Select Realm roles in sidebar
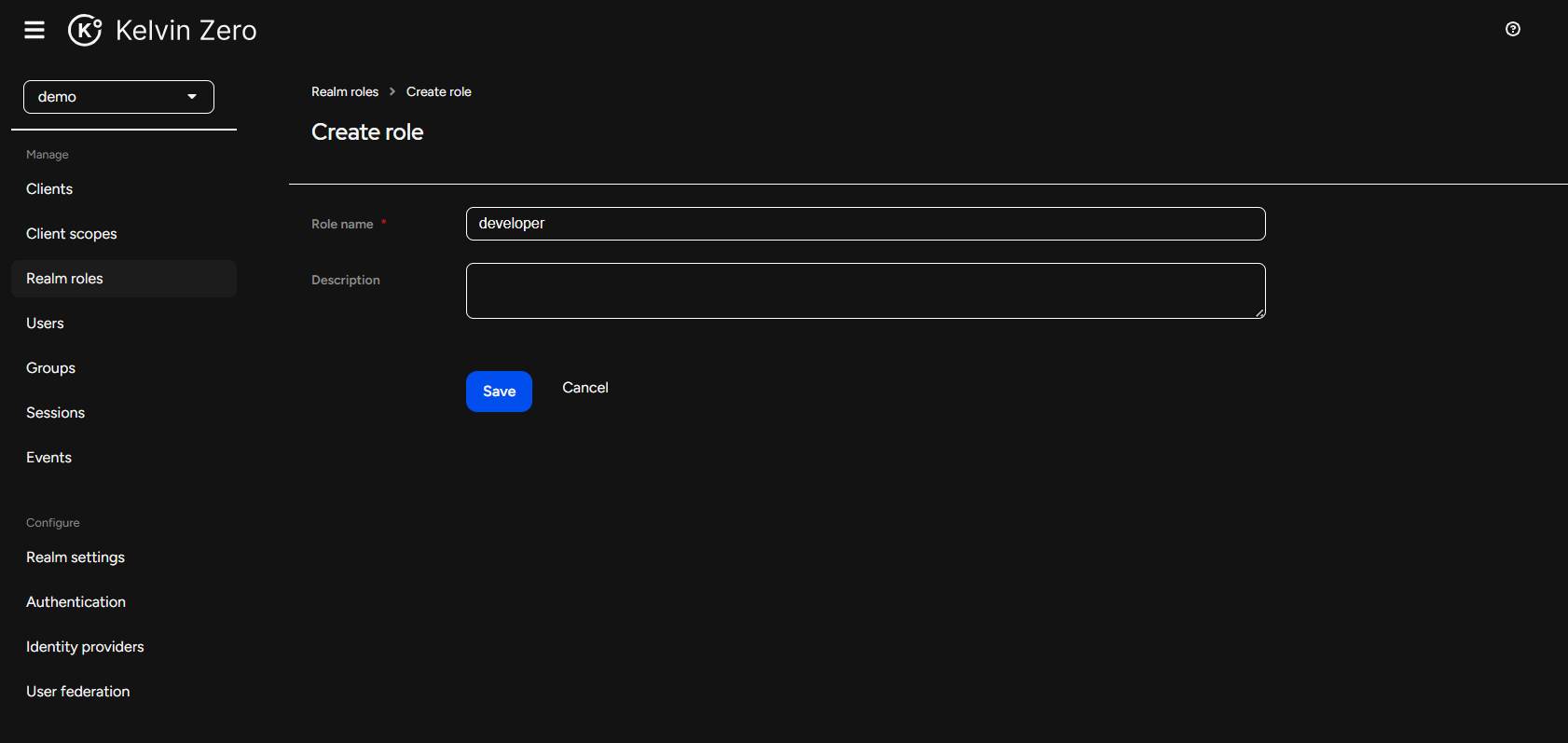The width and height of the screenshot is (1568, 743). pyautogui.click(x=65, y=279)
